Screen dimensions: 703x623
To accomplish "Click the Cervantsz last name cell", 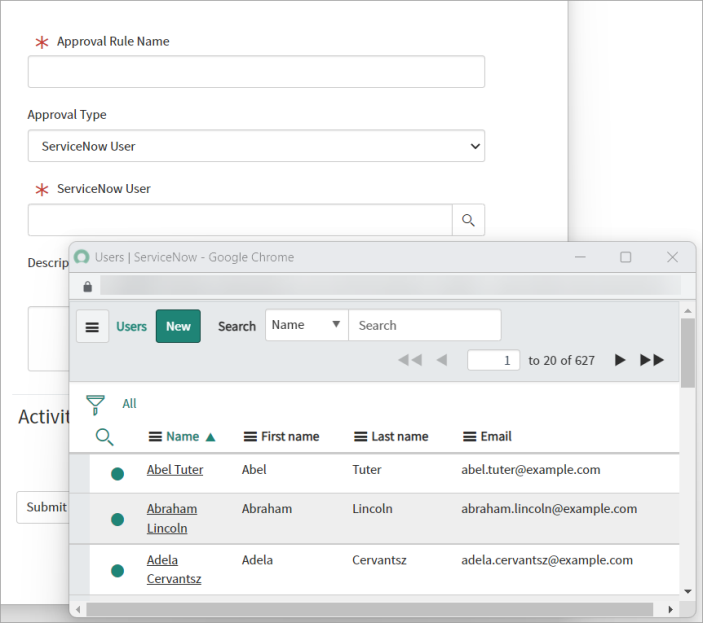I will point(379,560).
